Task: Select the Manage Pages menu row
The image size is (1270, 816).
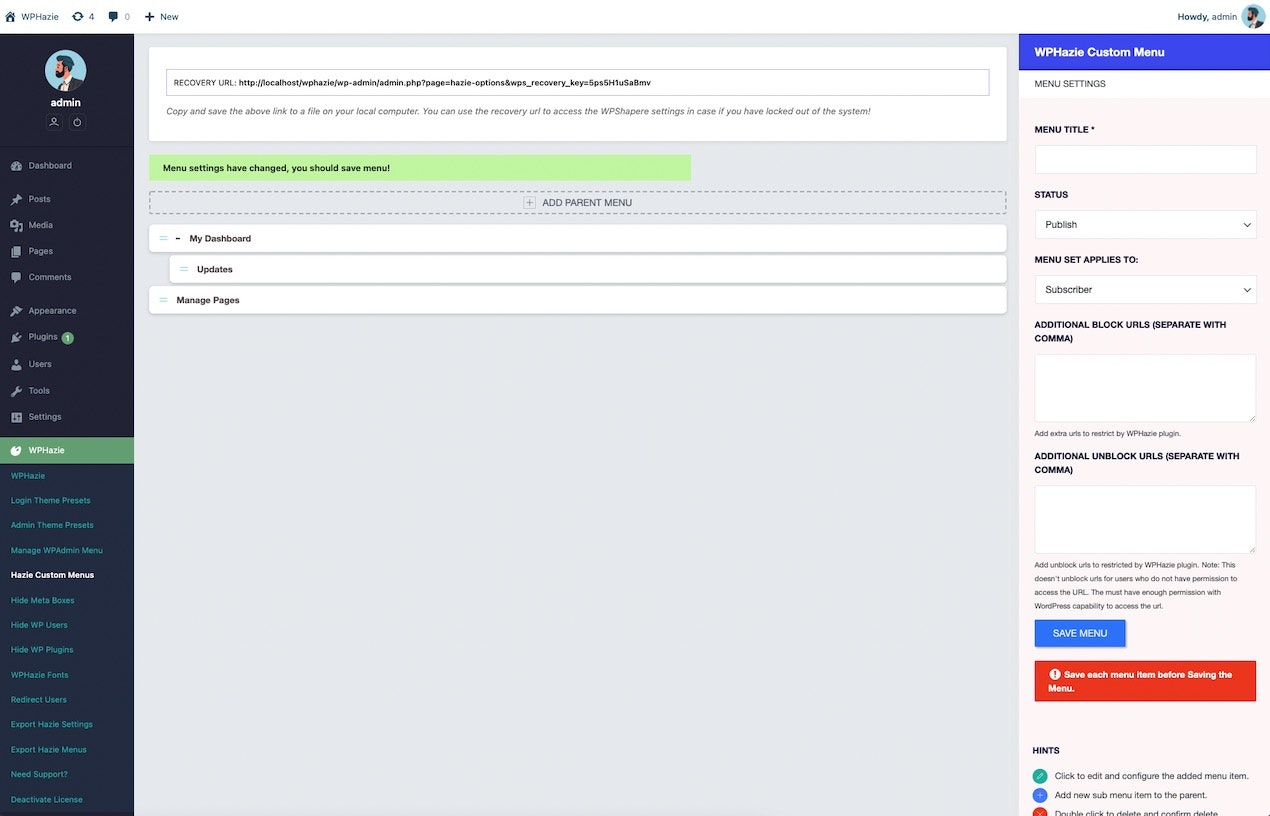Action: point(578,300)
